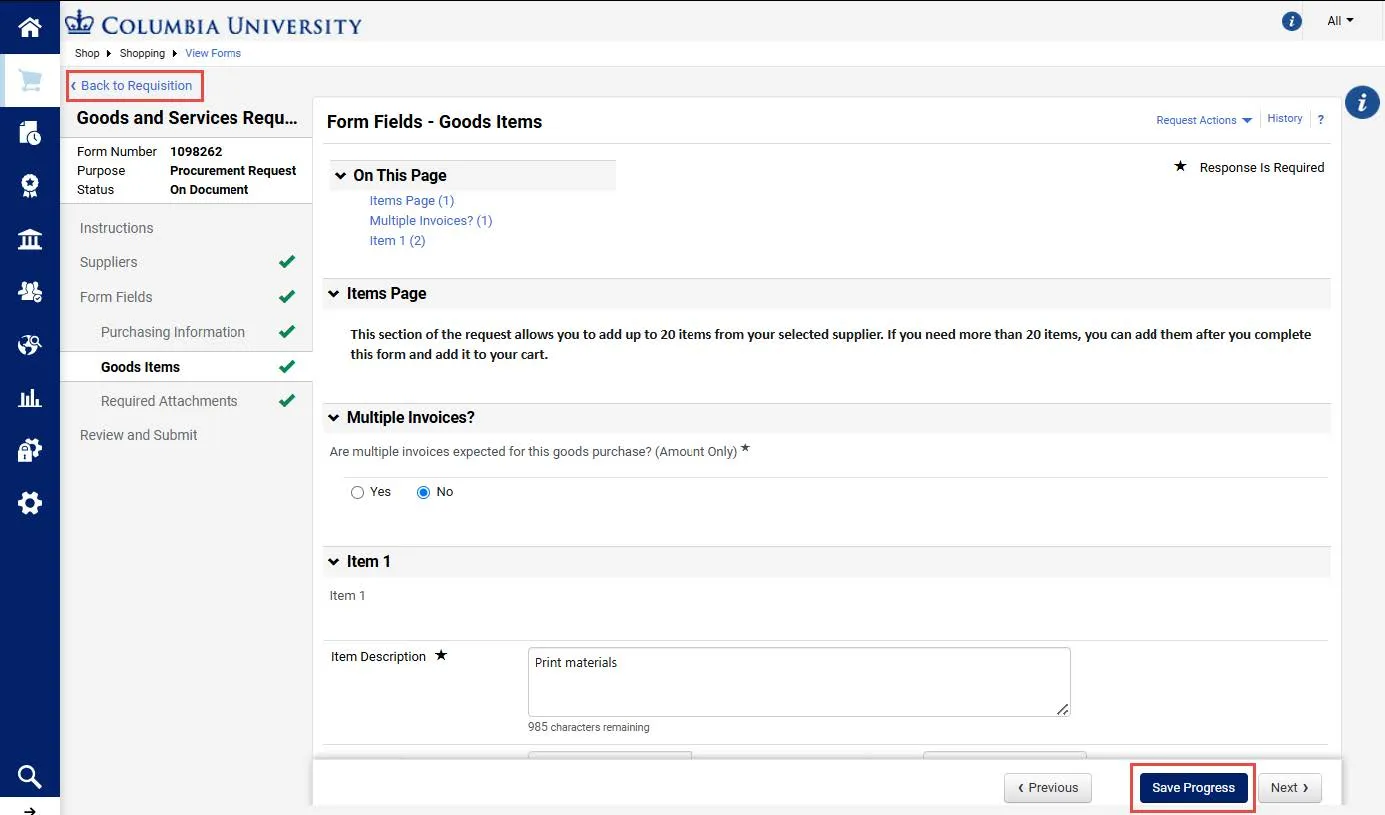Screen dimensions: 1385x815
Task: Open the All dropdown in top bar
Action: tap(1340, 21)
